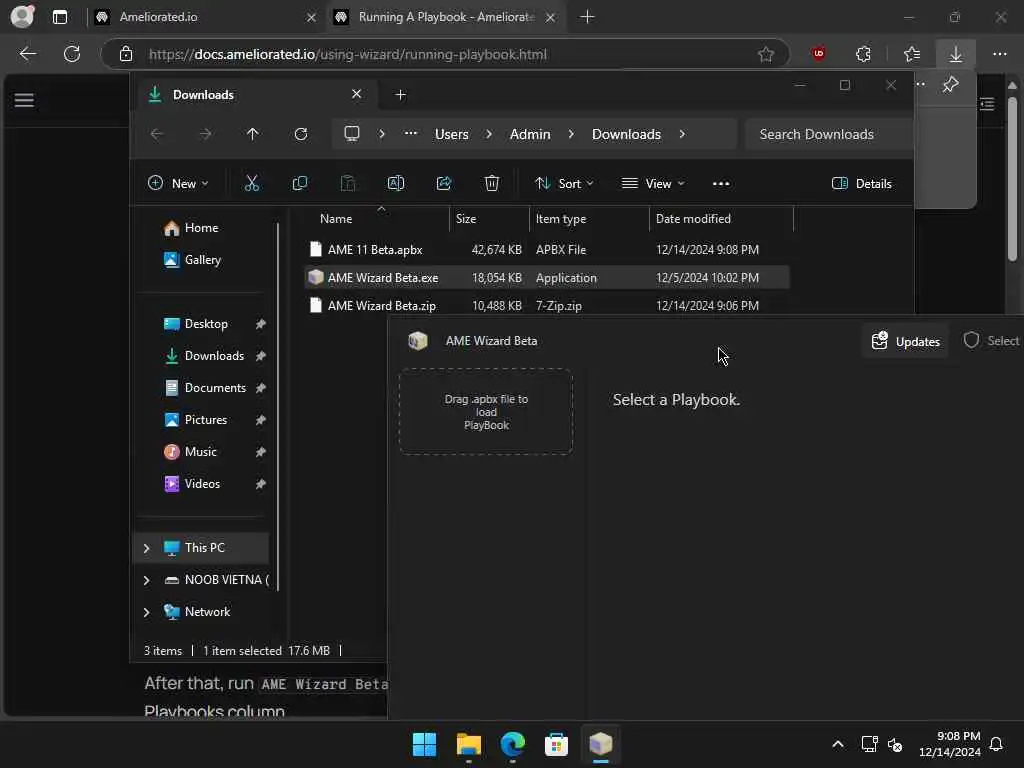
Task: Toggle the Details pane in Explorer
Action: pos(862,184)
